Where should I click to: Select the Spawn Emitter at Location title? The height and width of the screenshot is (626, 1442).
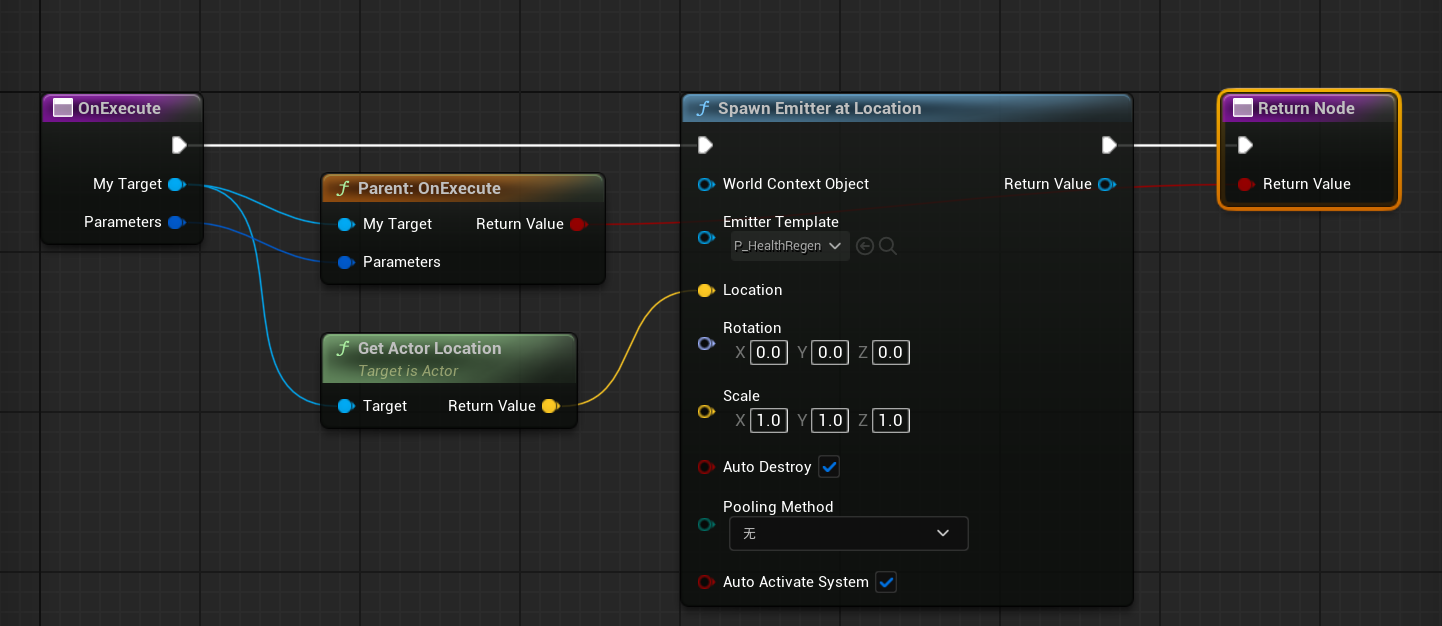click(x=820, y=108)
